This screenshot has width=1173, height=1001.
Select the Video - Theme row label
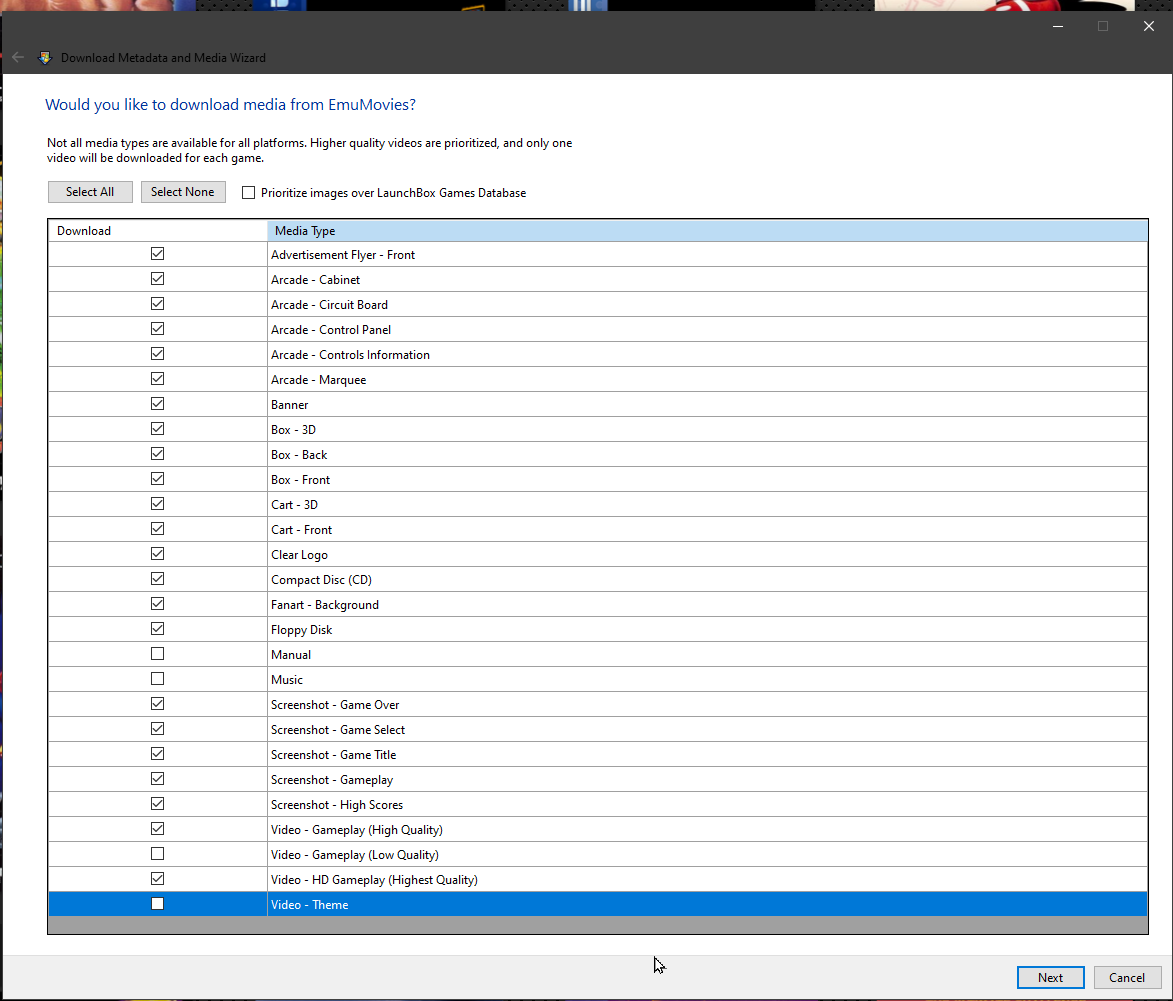pyautogui.click(x=310, y=905)
